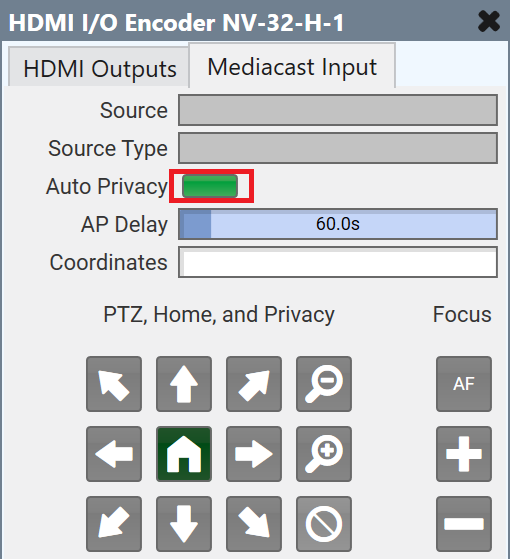This screenshot has width=511, height=559.
Task: Zoom in using the magnifier plus icon
Action: (x=324, y=454)
